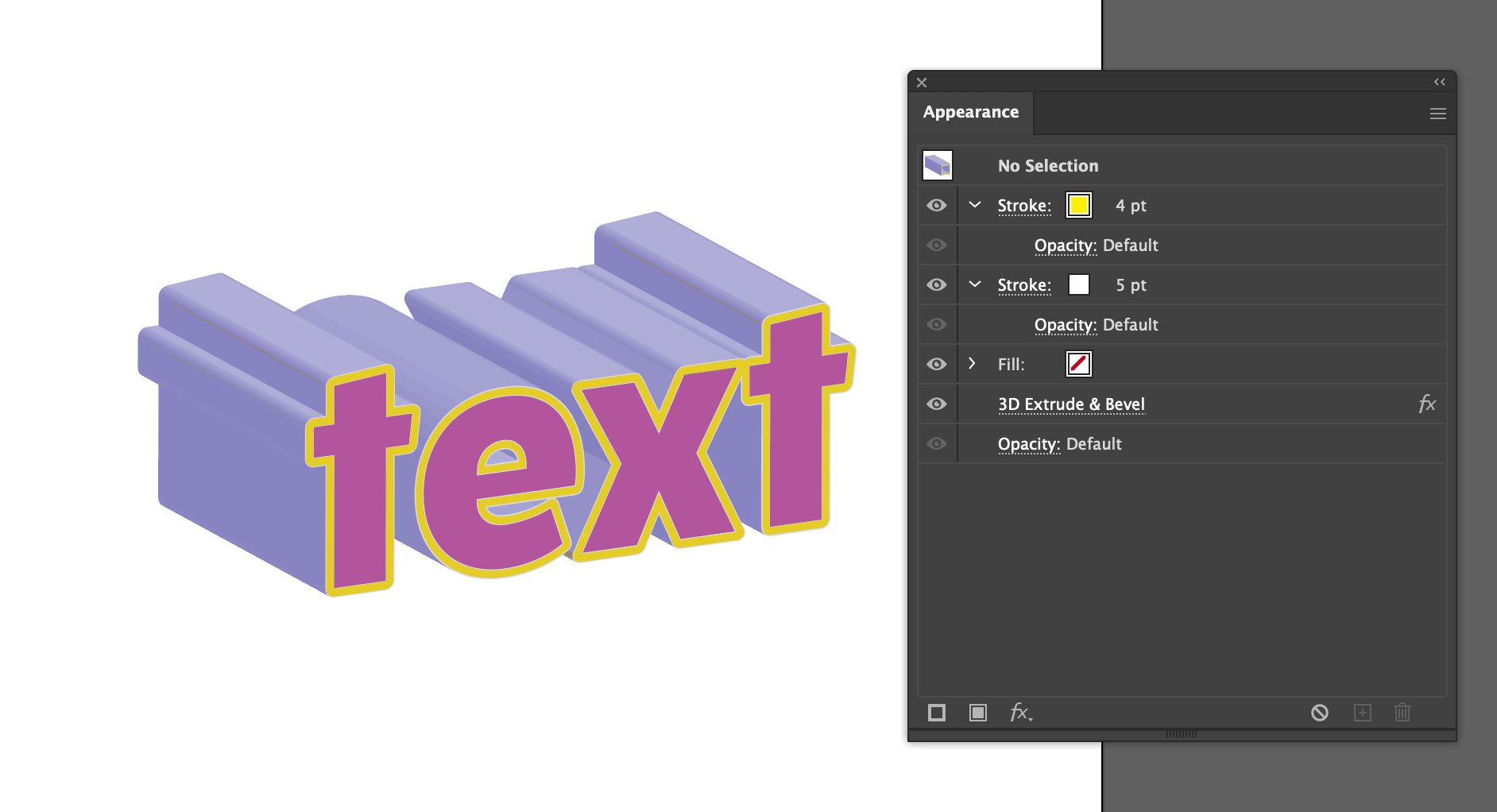Expand the Fill attribute options
Viewport: 1497px width, 812px height.
tap(973, 364)
